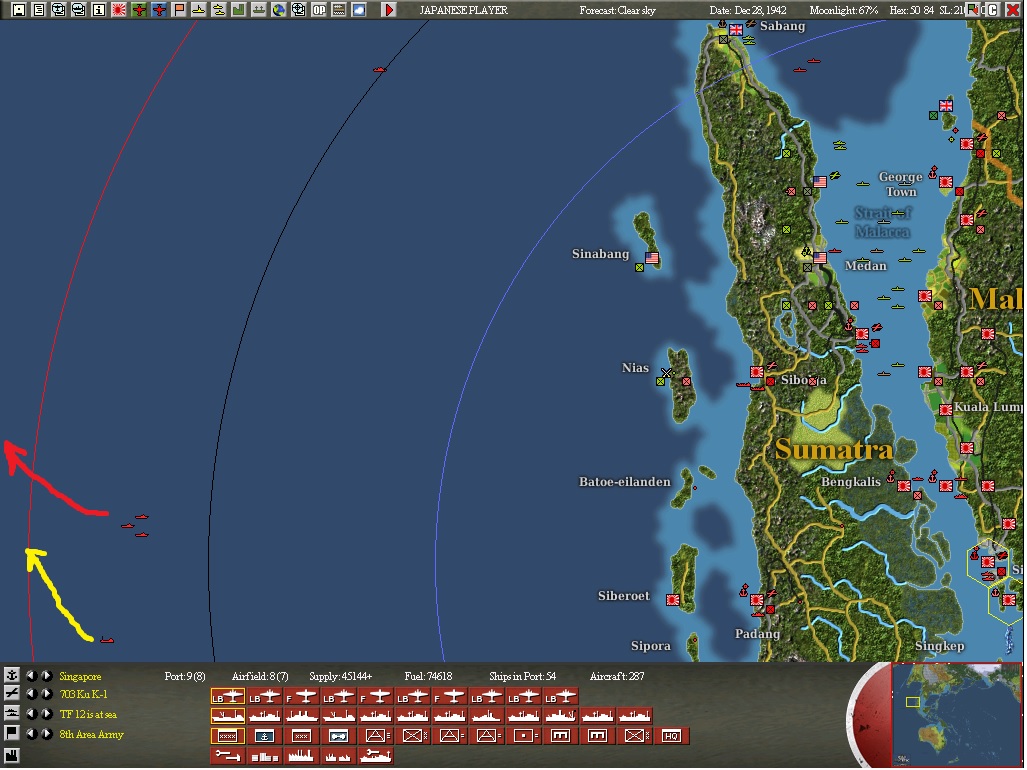Select the lone red ship near top of map
1027x770 pixels.
(379, 69)
